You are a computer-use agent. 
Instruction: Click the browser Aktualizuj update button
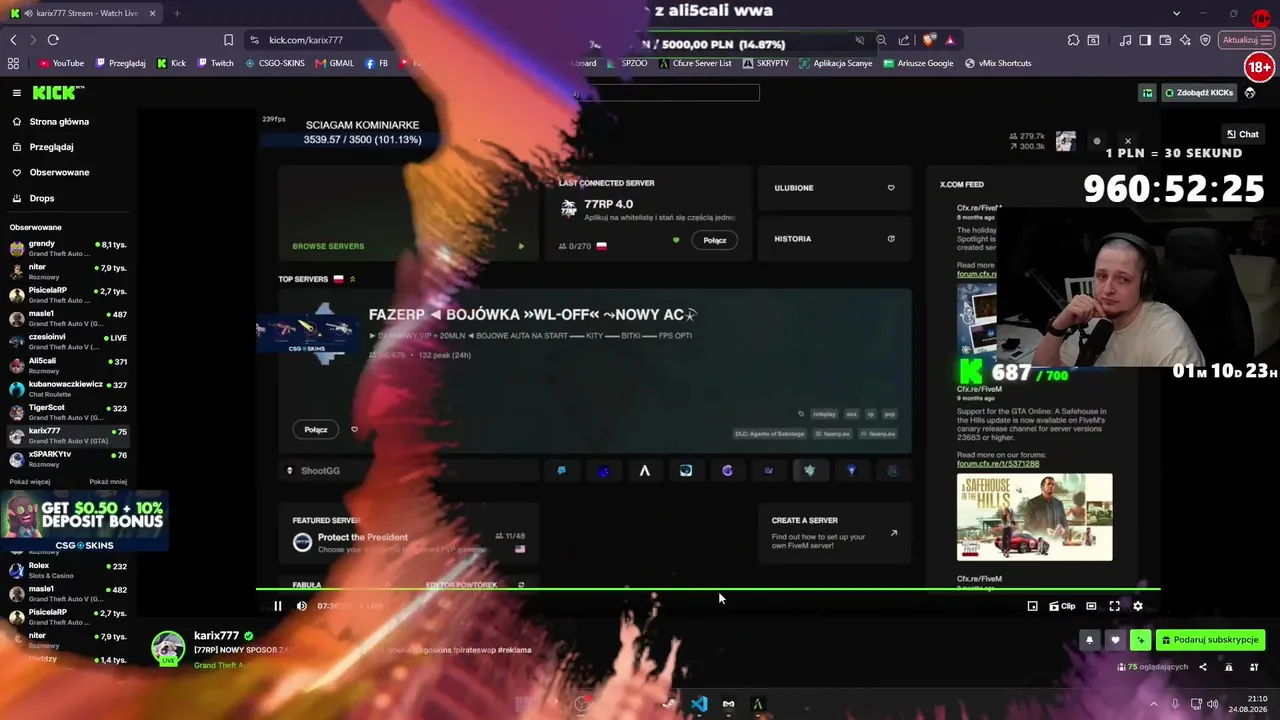tap(1246, 40)
